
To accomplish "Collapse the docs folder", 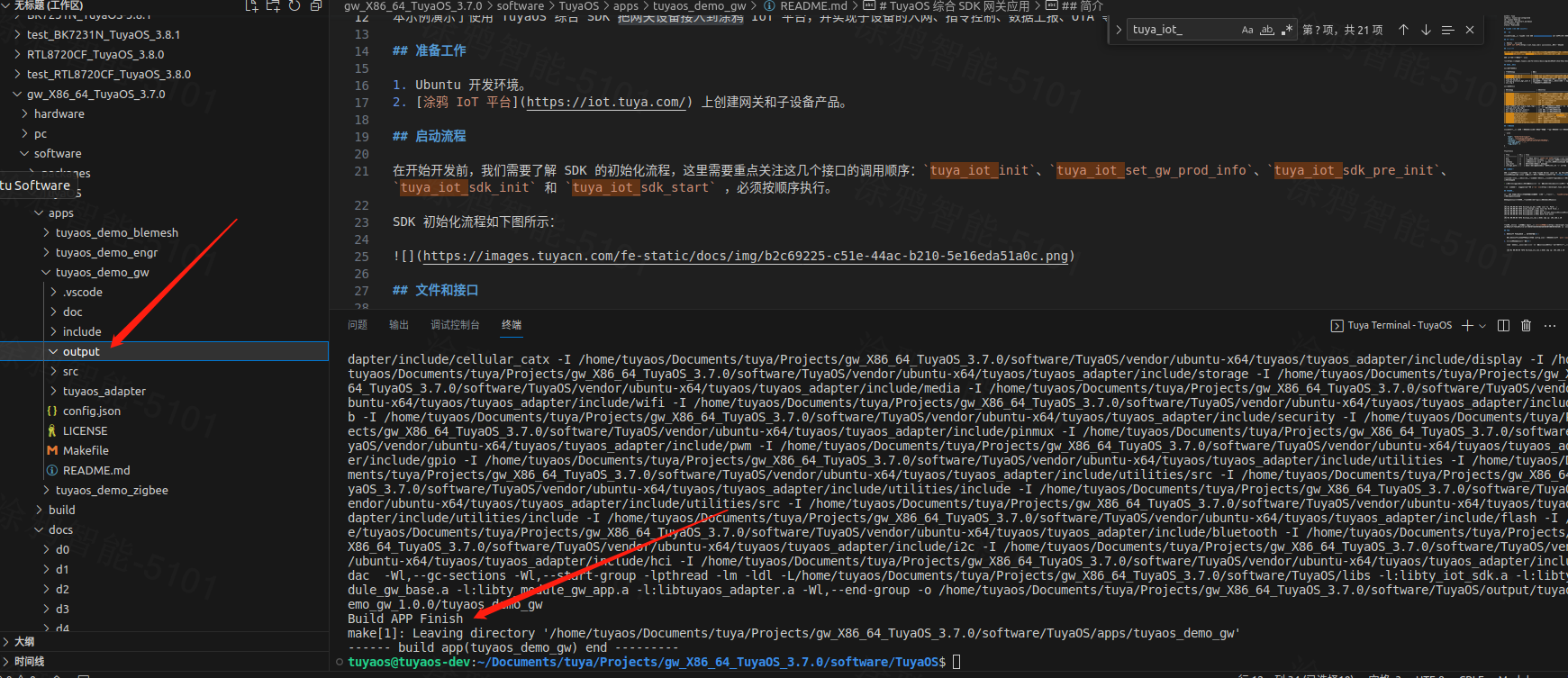I will click(164, 530).
